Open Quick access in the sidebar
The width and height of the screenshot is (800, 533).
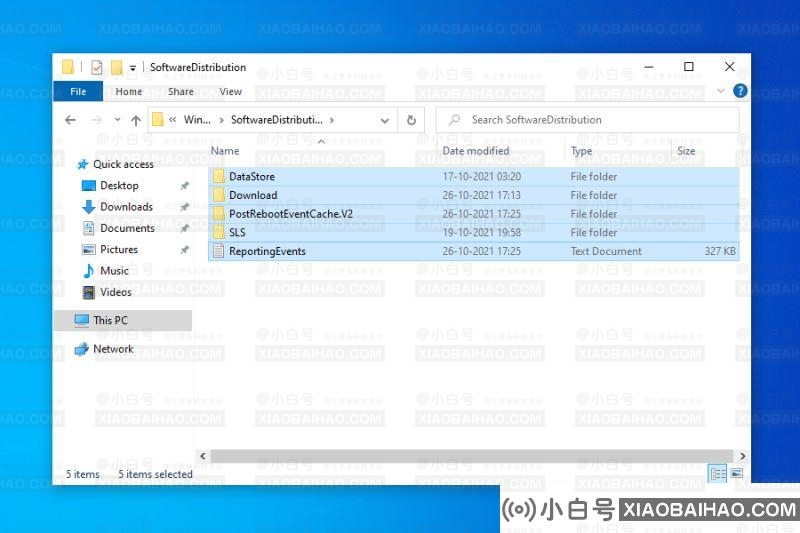click(x=123, y=164)
